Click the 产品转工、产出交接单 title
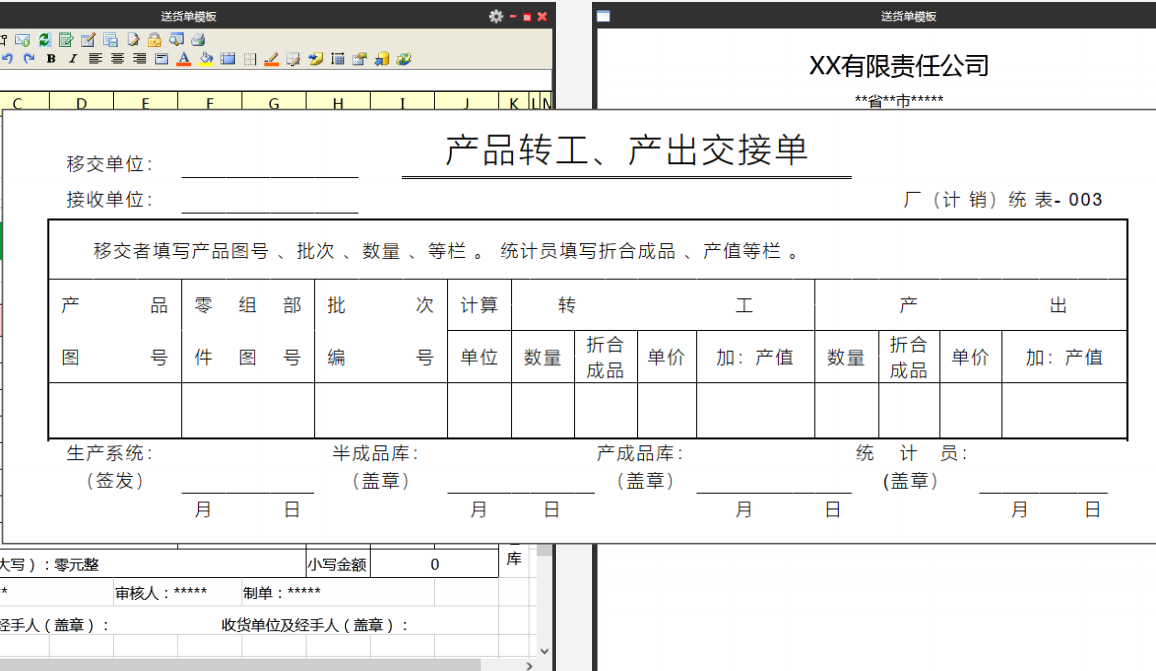Screen dimensions: 1156x671 (627, 150)
